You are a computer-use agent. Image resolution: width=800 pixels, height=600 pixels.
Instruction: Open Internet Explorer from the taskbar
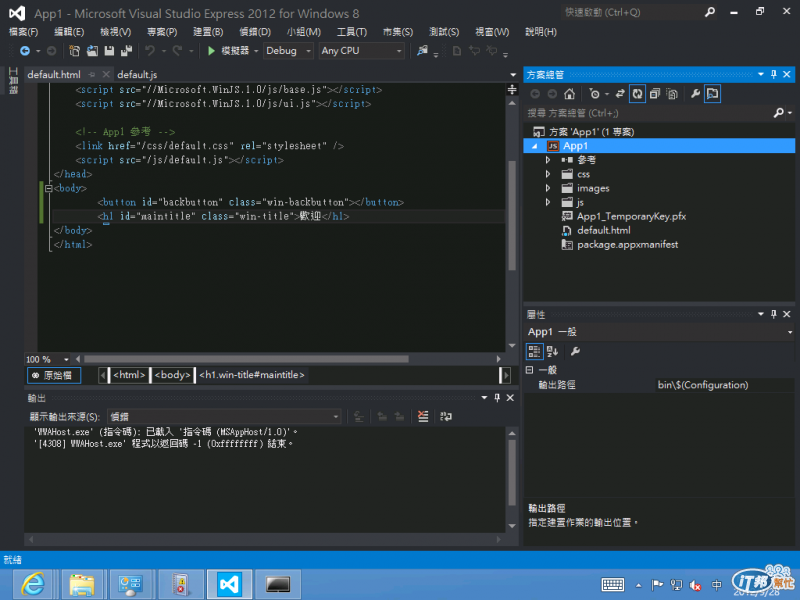[32, 584]
